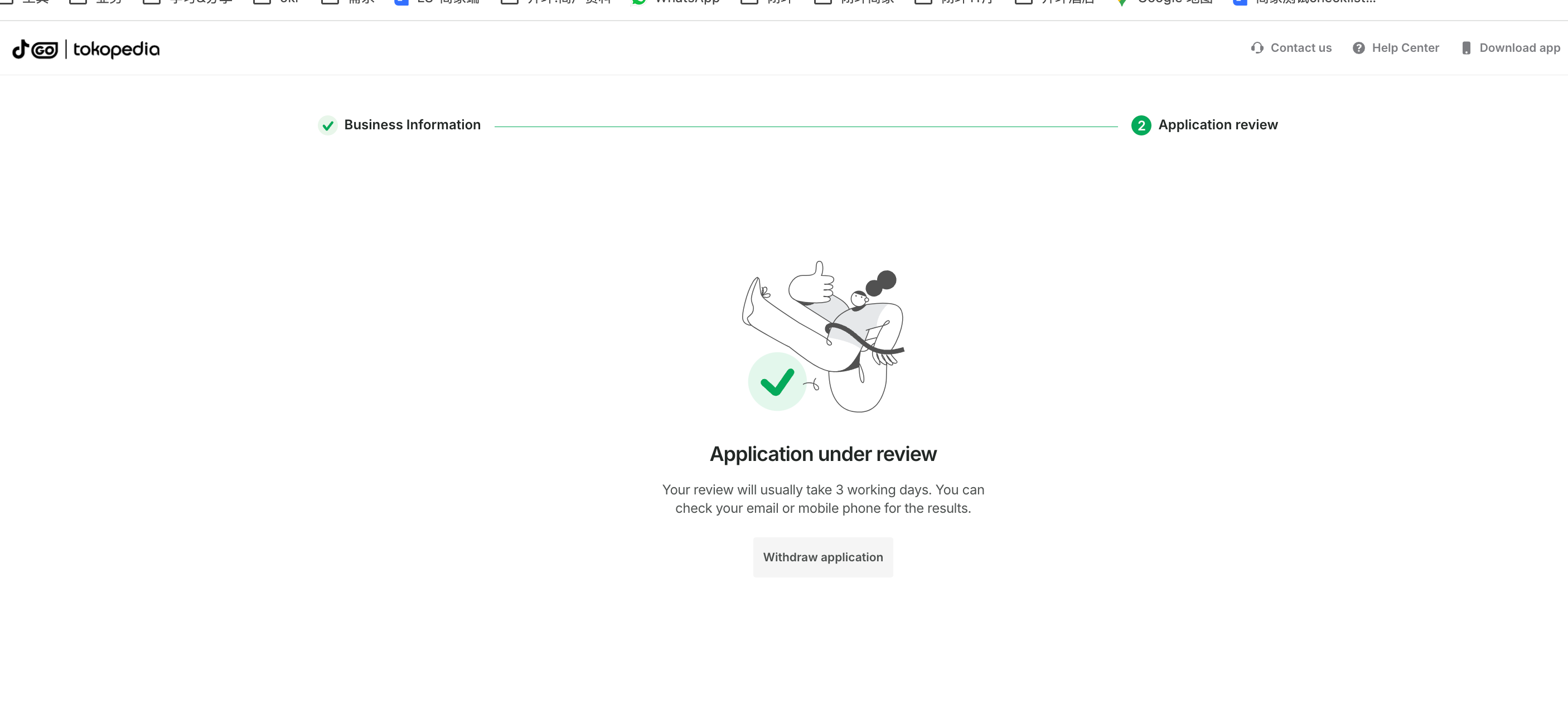Withdraw the application

822,557
